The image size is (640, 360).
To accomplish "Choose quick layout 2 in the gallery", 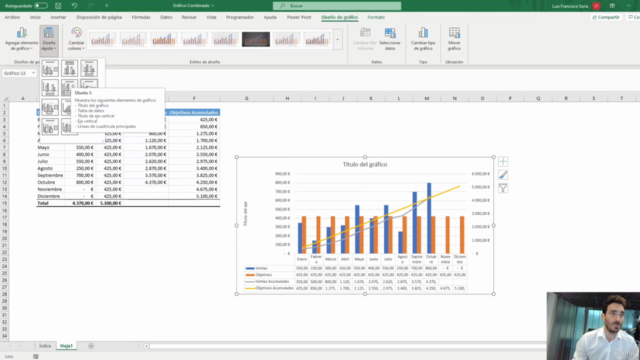I will click(69, 68).
